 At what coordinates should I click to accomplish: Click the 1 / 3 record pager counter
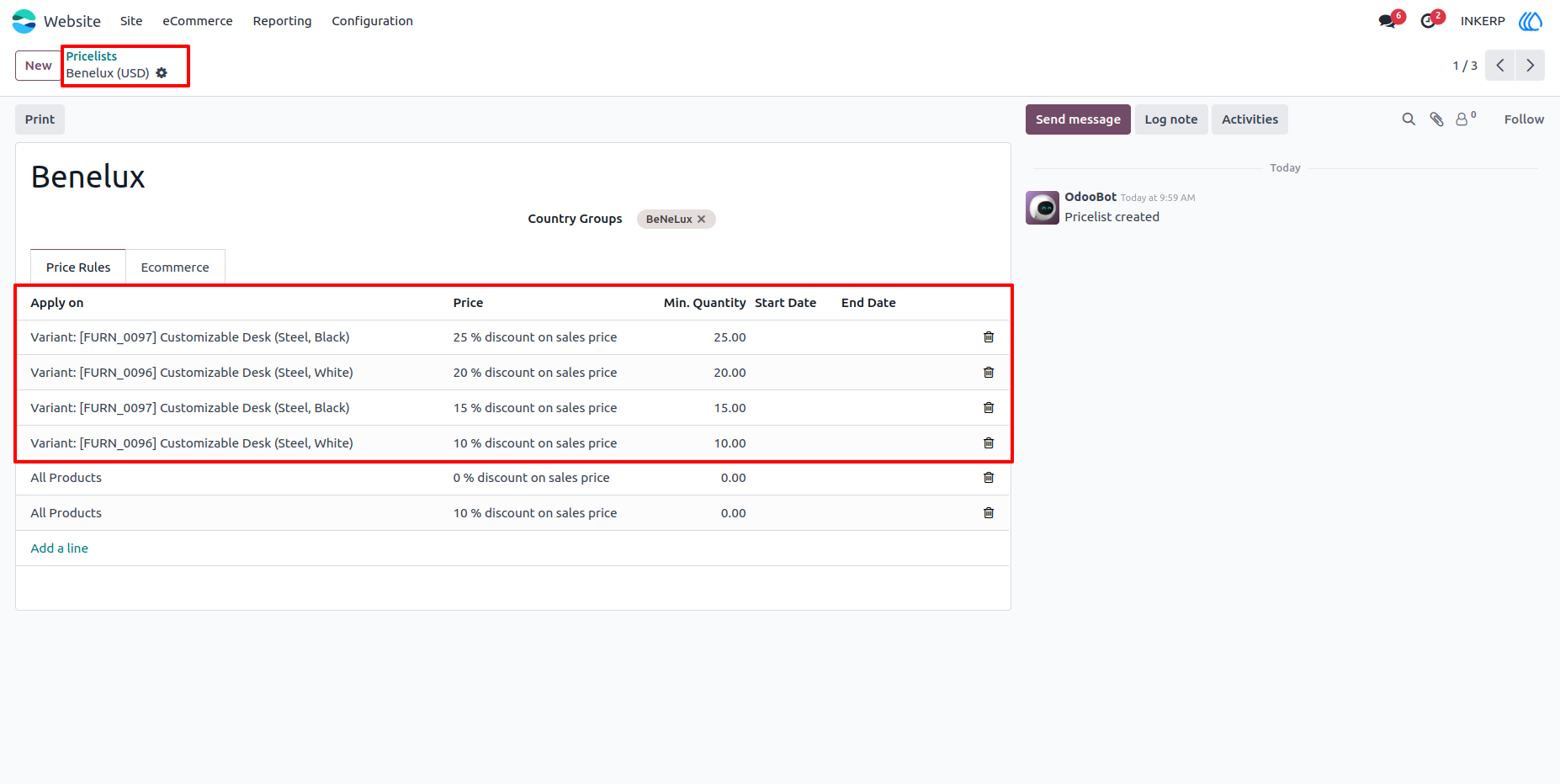(x=1465, y=66)
